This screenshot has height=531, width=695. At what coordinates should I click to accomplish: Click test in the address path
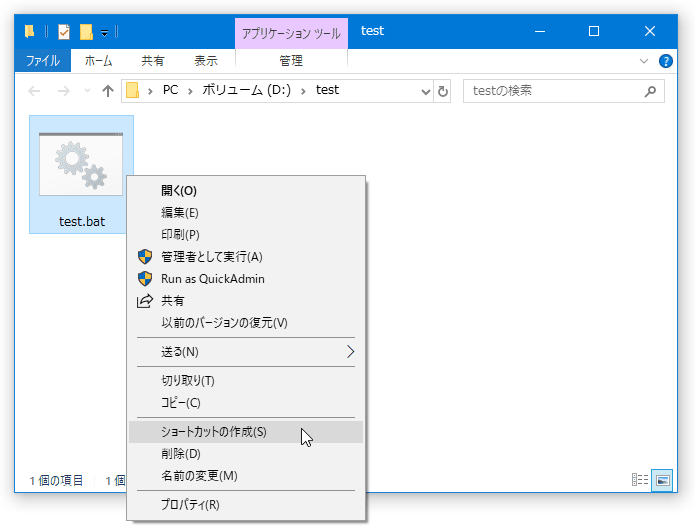click(x=328, y=90)
